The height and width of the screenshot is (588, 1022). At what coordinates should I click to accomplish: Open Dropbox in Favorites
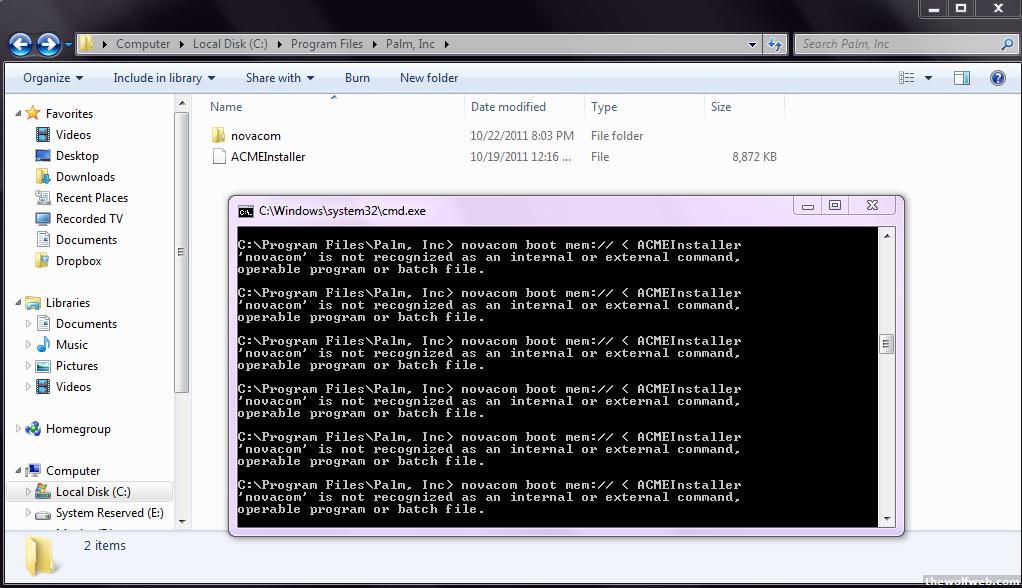(x=78, y=261)
